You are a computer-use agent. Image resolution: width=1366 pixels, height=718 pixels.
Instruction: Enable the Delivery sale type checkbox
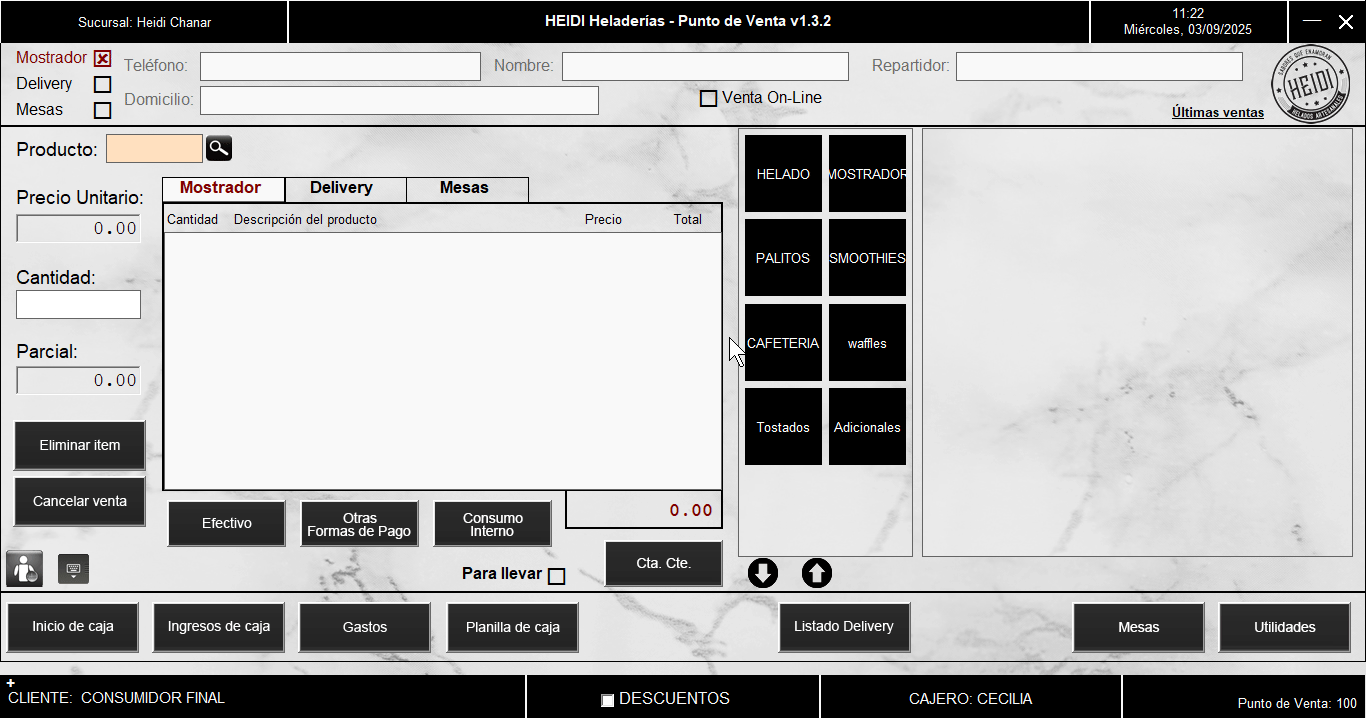click(102, 85)
